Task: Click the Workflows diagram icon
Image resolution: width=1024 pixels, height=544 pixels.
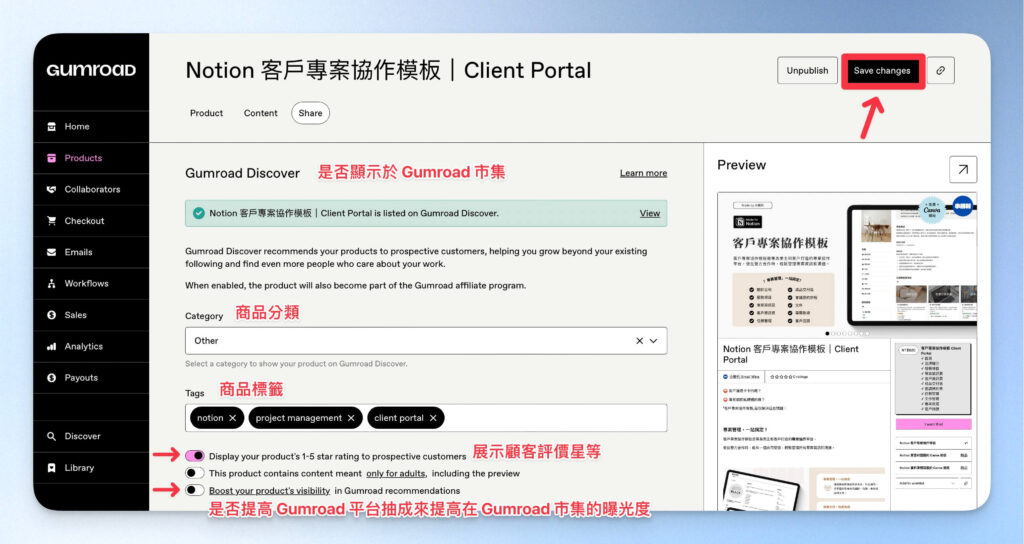Action: coord(52,283)
